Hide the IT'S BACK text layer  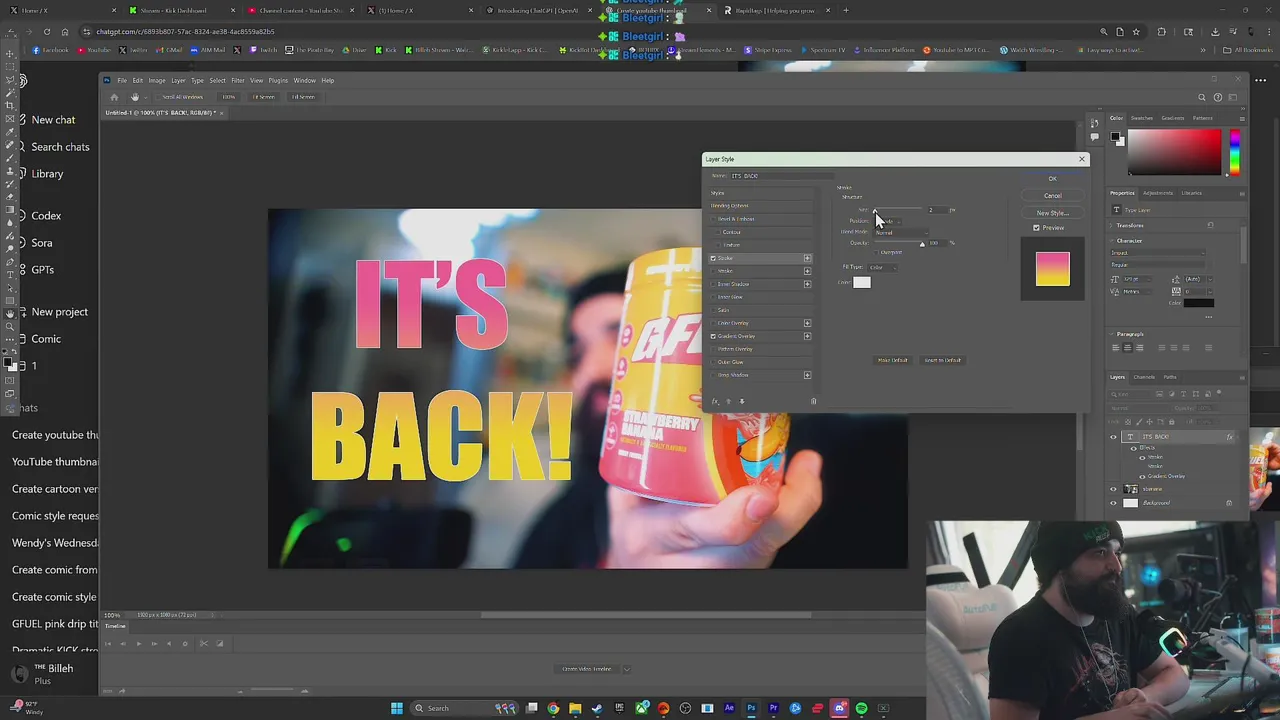[1113, 437]
